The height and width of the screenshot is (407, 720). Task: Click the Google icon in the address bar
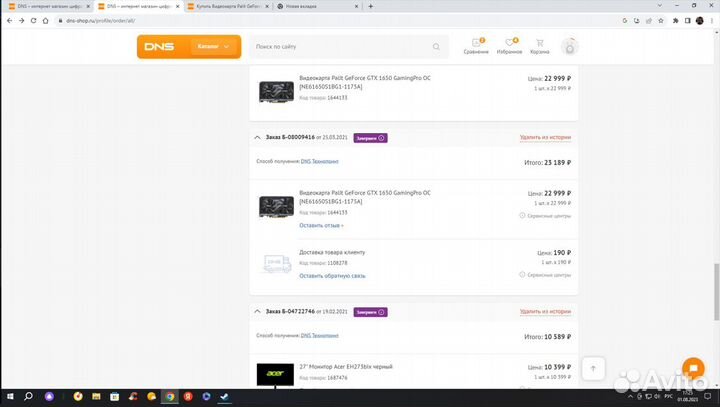[x=624, y=21]
